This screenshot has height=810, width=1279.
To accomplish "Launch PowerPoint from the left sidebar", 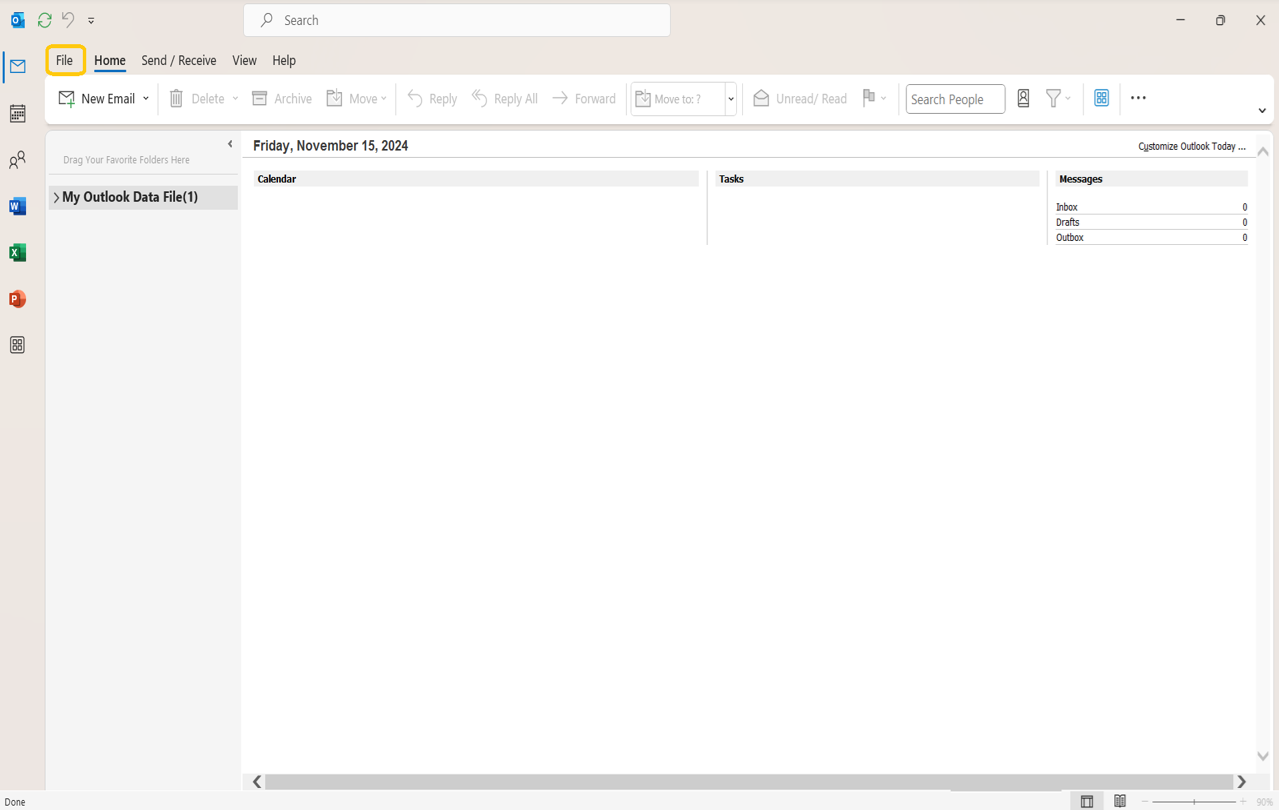I will coord(17,299).
